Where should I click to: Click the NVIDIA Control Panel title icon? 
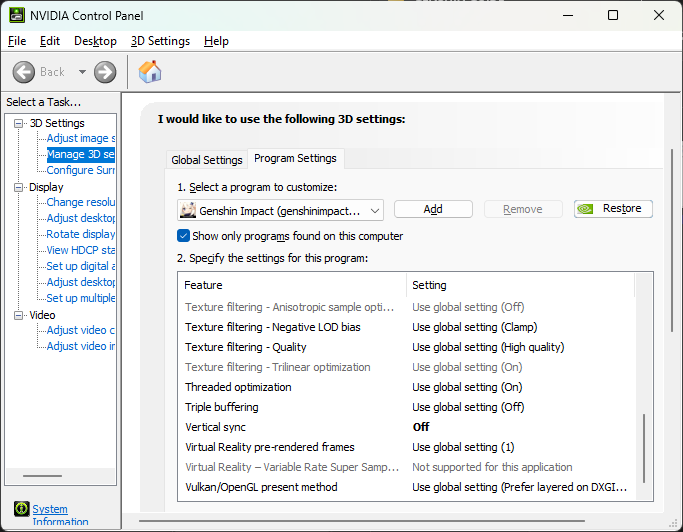[17, 15]
